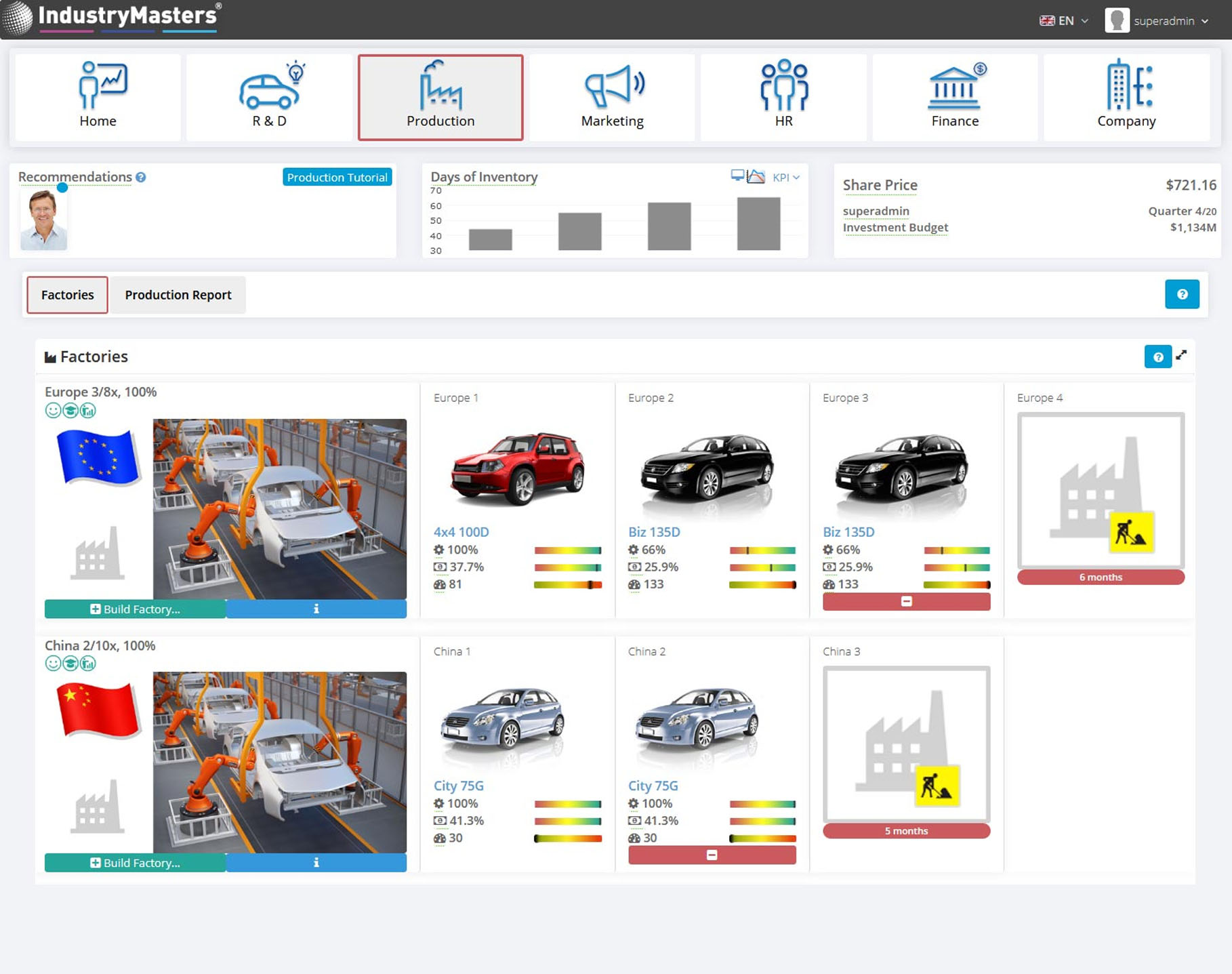The width and height of the screenshot is (1232, 974).
Task: Click the Recommendations help question mark
Action: tap(141, 177)
